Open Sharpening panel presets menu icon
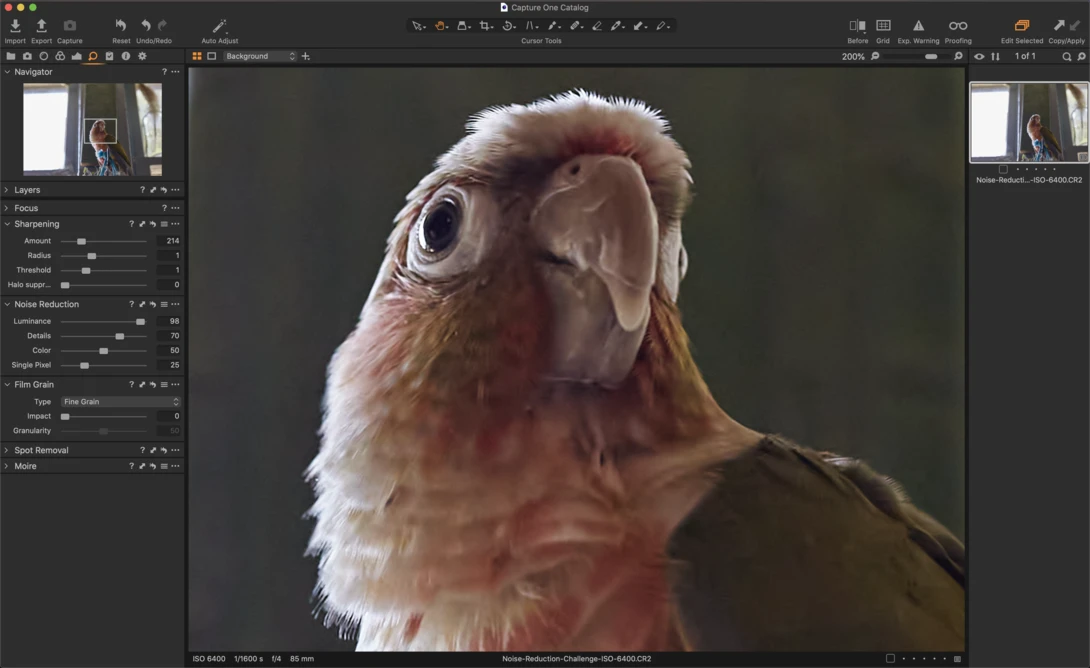The image size is (1090, 668). [164, 224]
